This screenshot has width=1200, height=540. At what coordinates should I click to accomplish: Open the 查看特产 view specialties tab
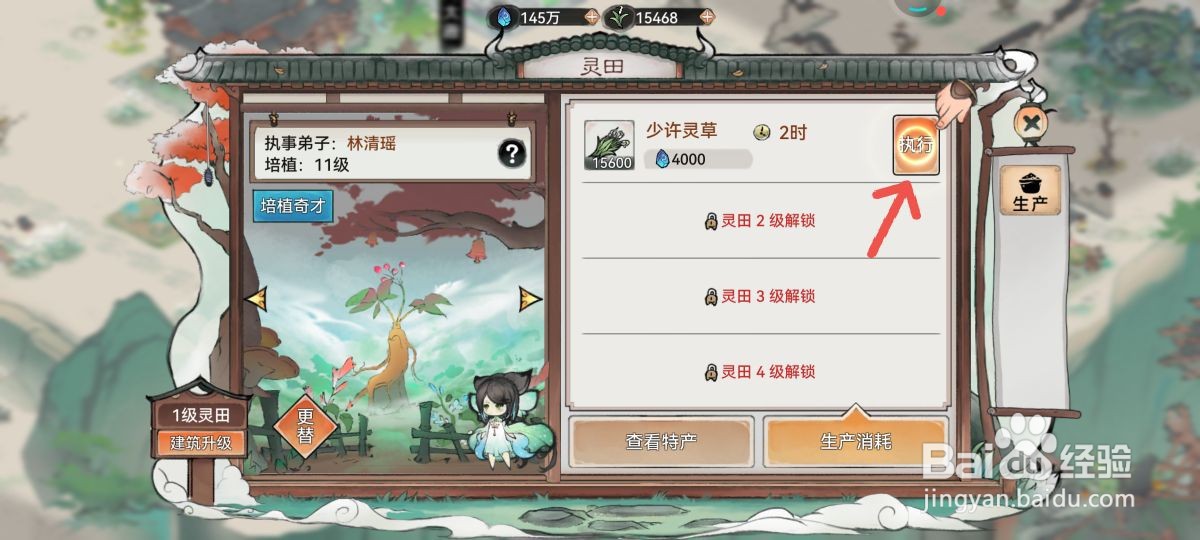point(661,441)
